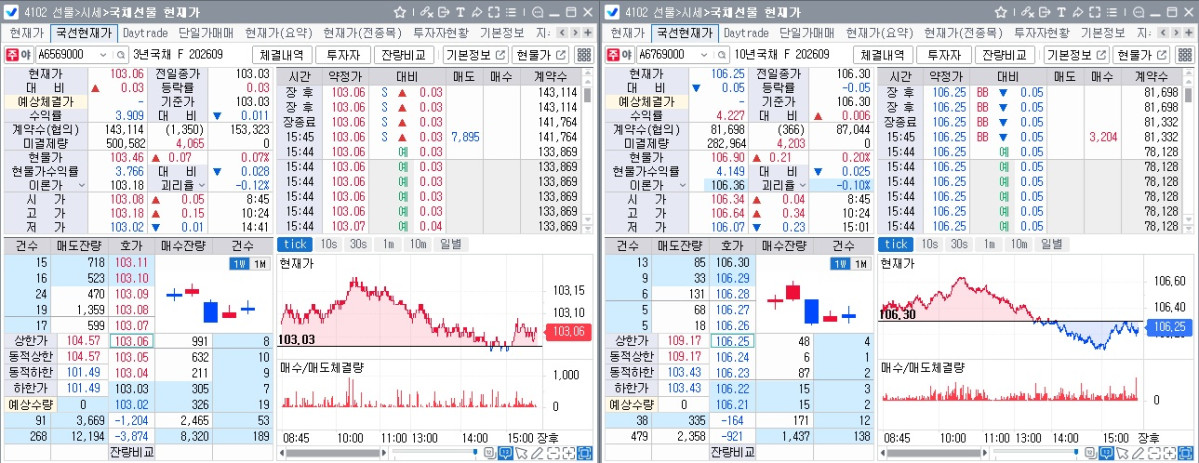Select 1M candle period in right window
Screen dimensions: 1199x463
tap(861, 264)
